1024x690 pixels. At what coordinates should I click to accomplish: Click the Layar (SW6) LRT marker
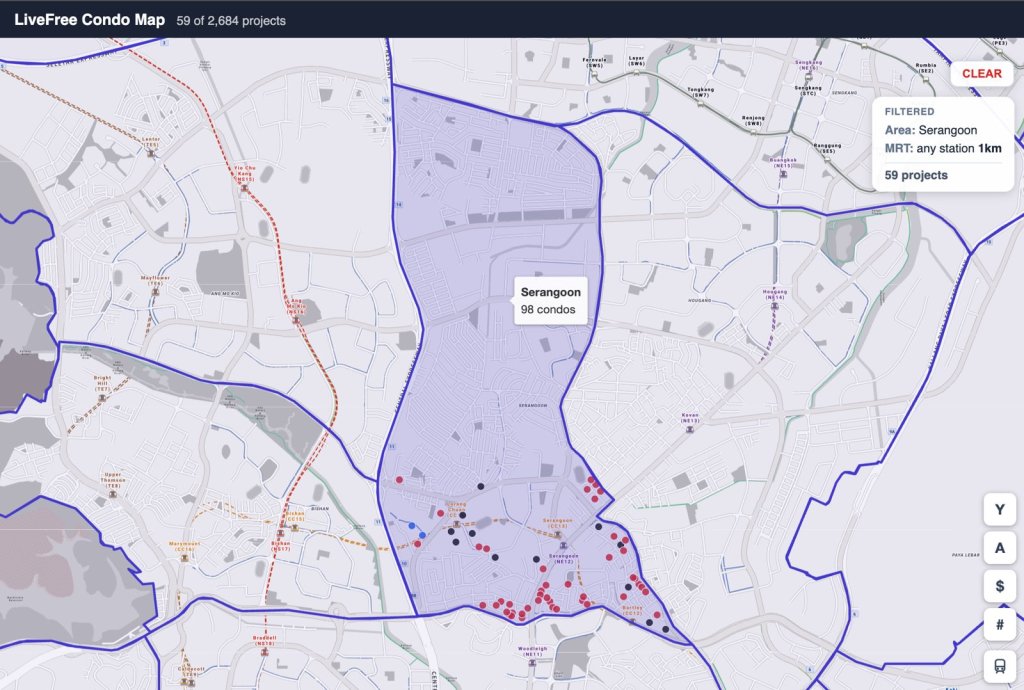[x=636, y=72]
